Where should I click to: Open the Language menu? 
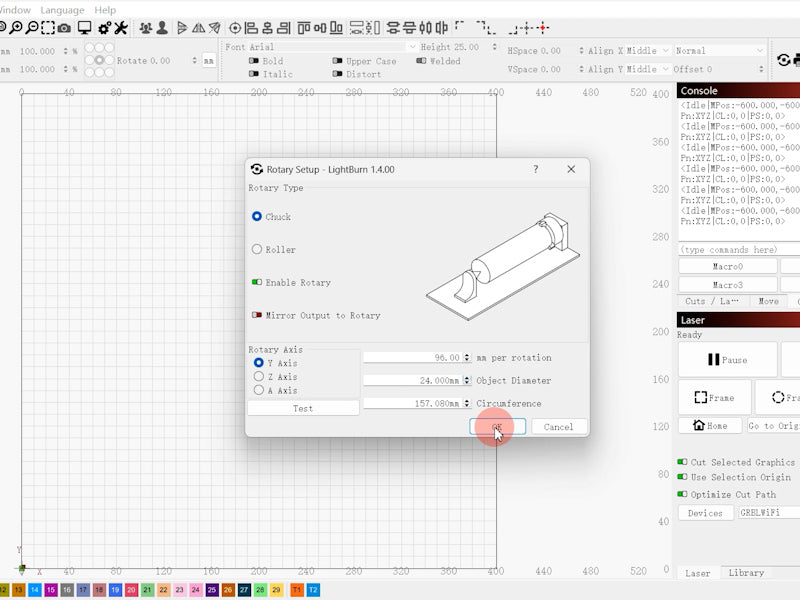(62, 10)
